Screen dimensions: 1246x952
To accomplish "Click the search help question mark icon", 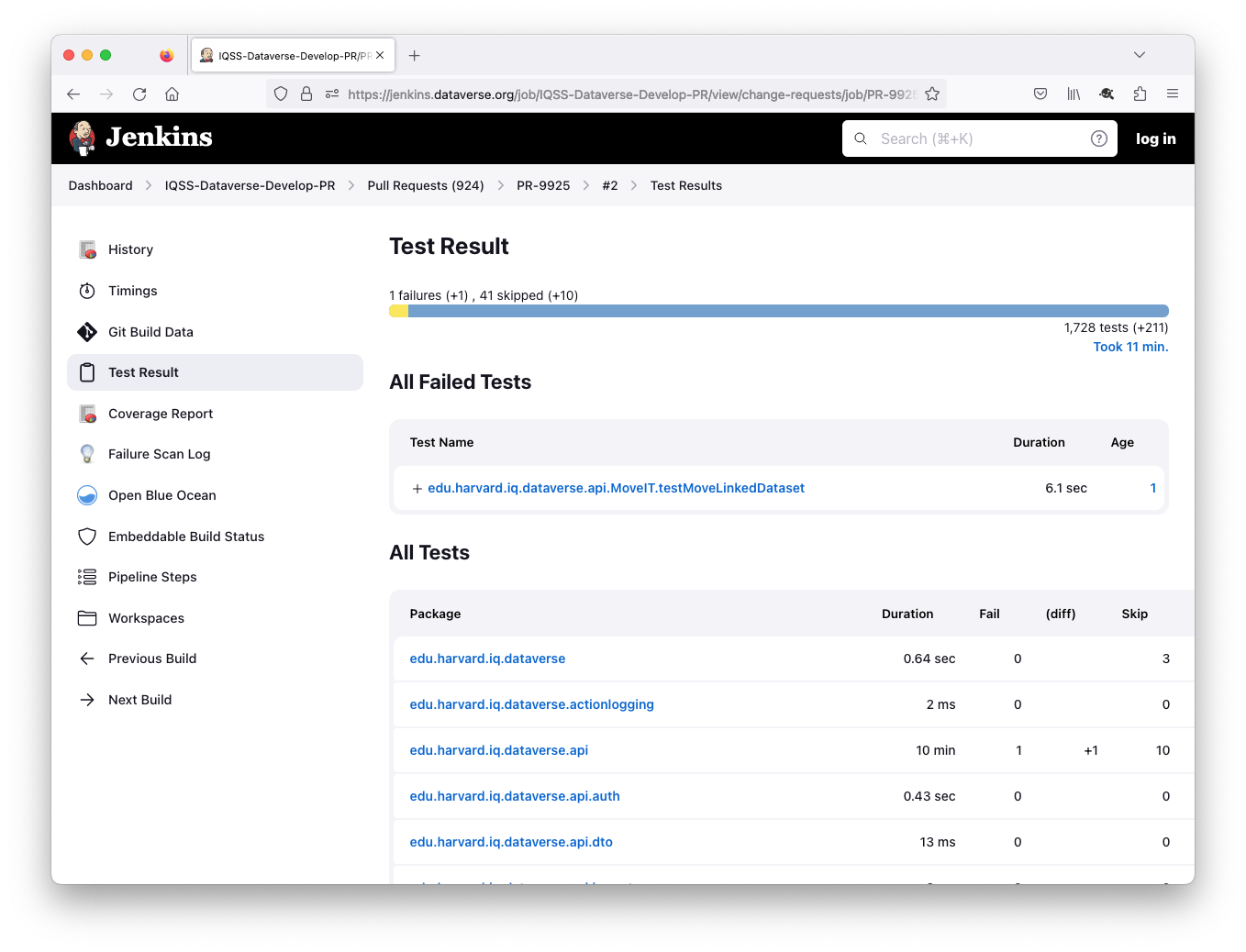I will pos(1098,138).
